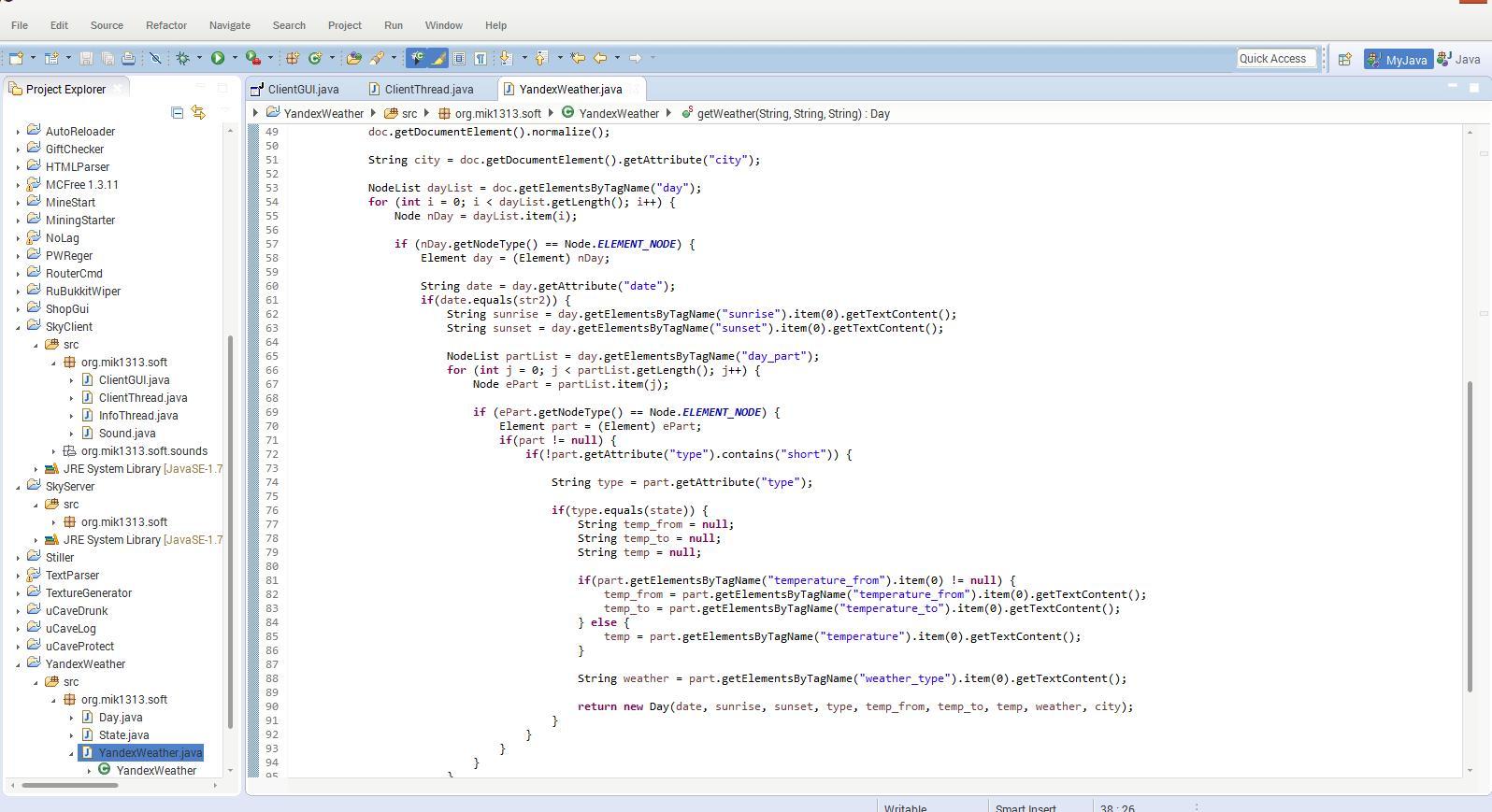
Task: Click the Debug bug icon in toolbar
Action: [183, 58]
